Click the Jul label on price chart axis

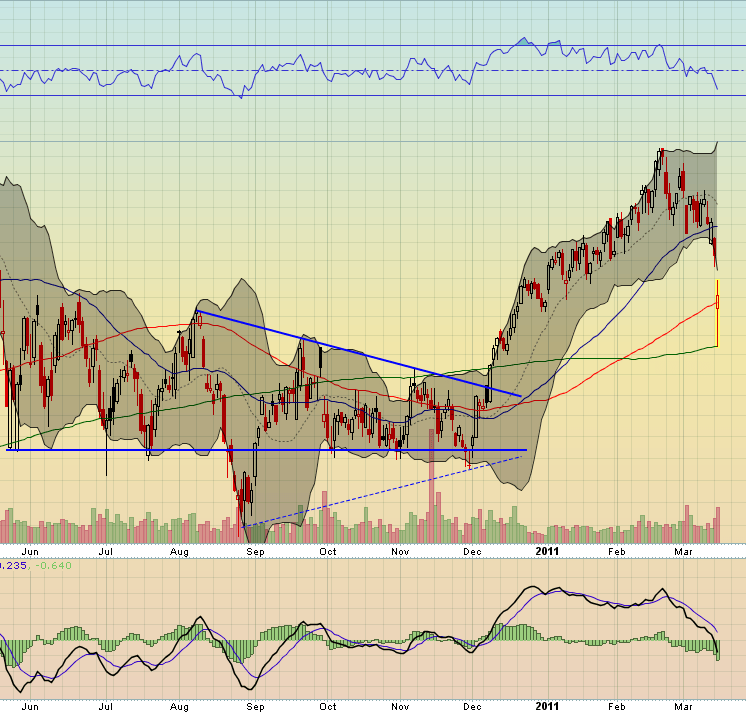[x=106, y=552]
